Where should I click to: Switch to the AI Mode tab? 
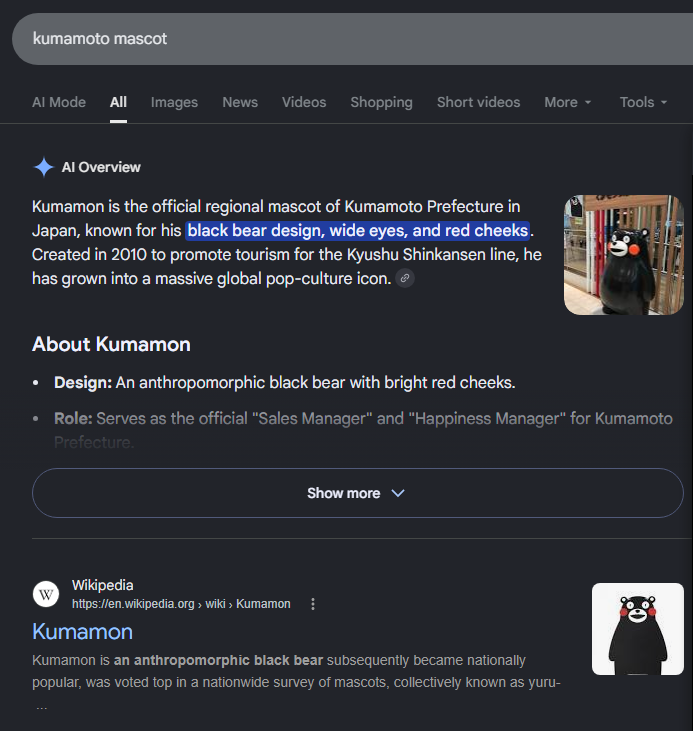(59, 102)
